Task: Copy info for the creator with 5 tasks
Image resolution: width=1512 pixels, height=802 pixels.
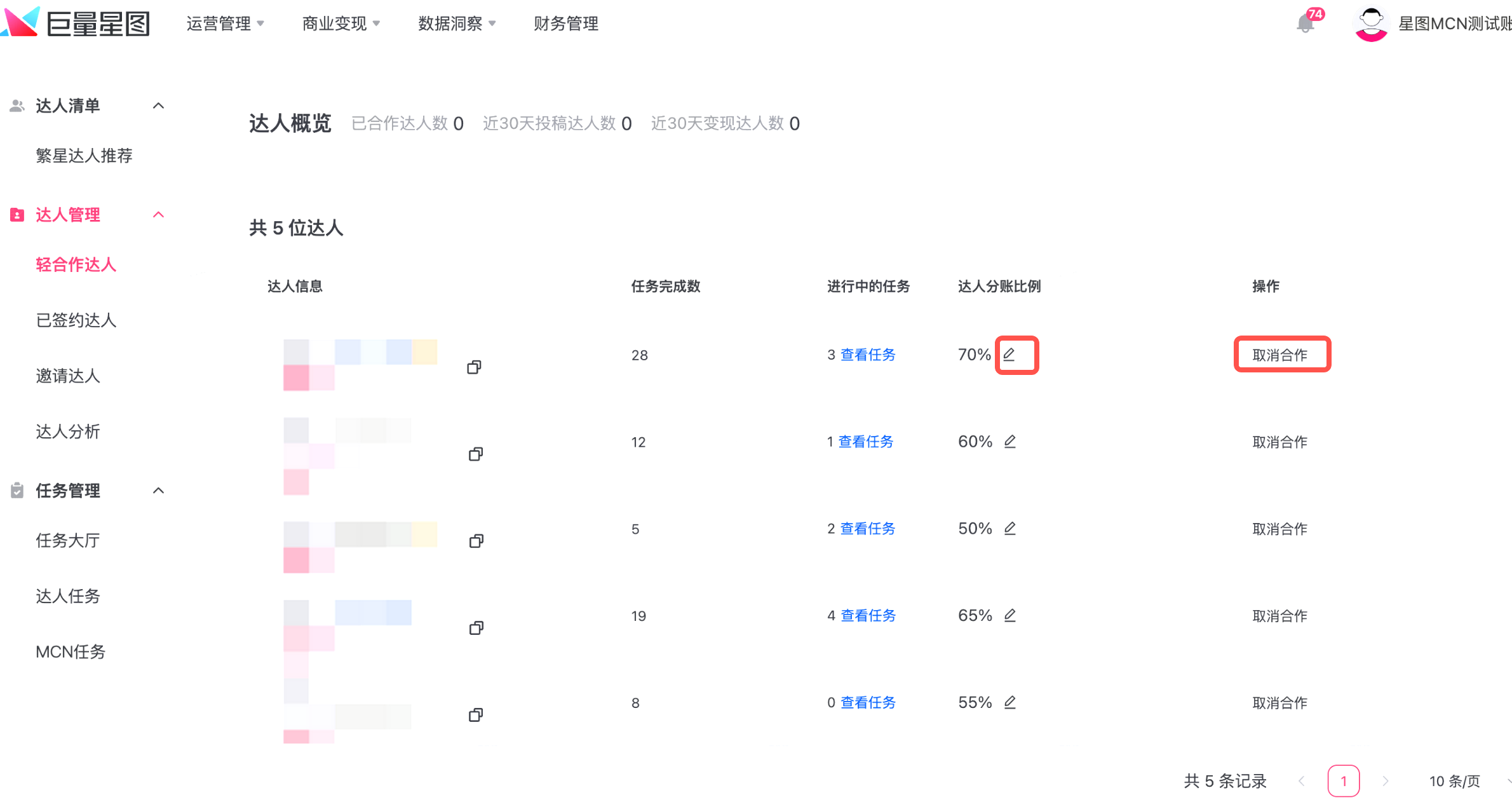Action: (x=476, y=541)
